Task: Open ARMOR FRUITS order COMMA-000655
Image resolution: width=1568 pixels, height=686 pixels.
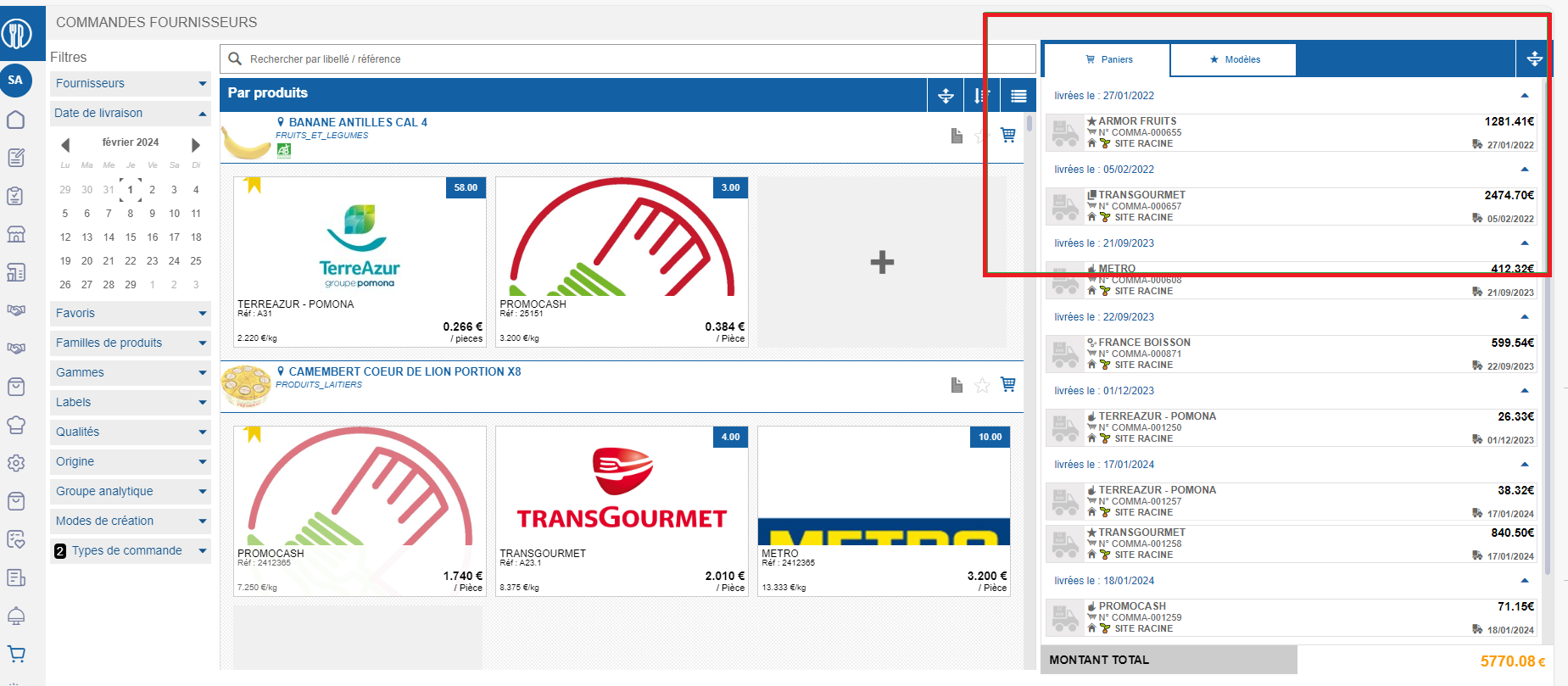Action: pyautogui.click(x=1291, y=132)
